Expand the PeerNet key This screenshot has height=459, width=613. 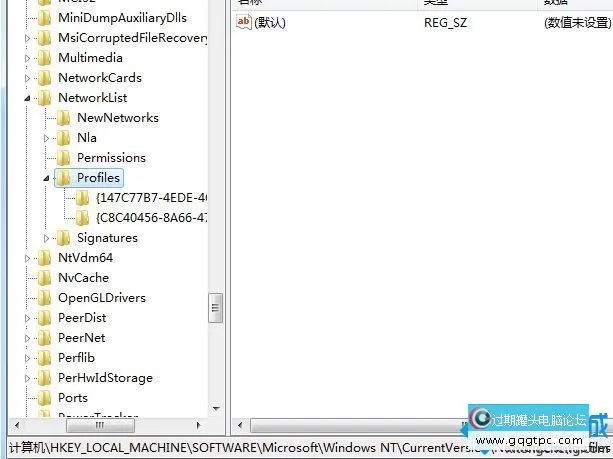coord(28,338)
